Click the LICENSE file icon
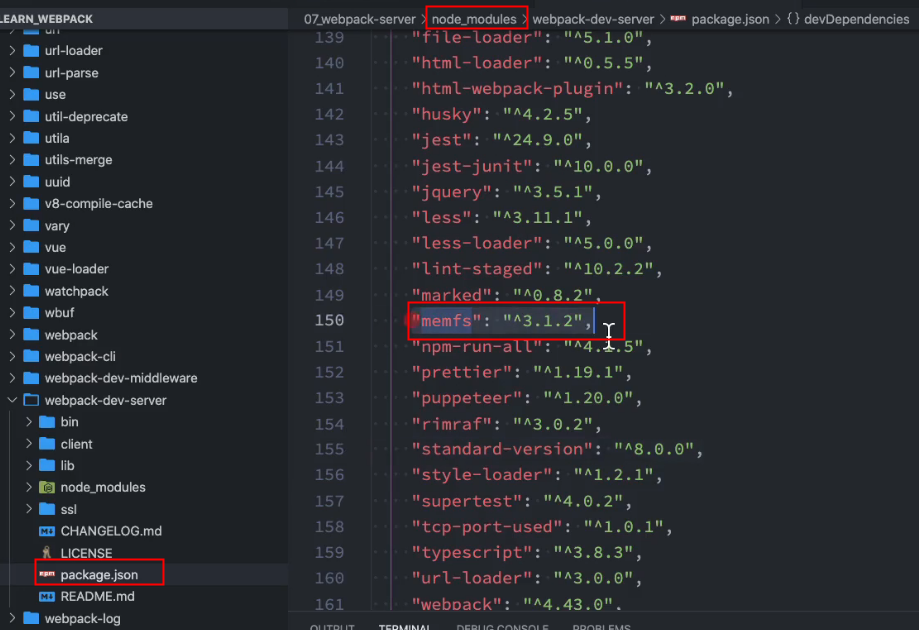919x630 pixels. tap(47, 553)
